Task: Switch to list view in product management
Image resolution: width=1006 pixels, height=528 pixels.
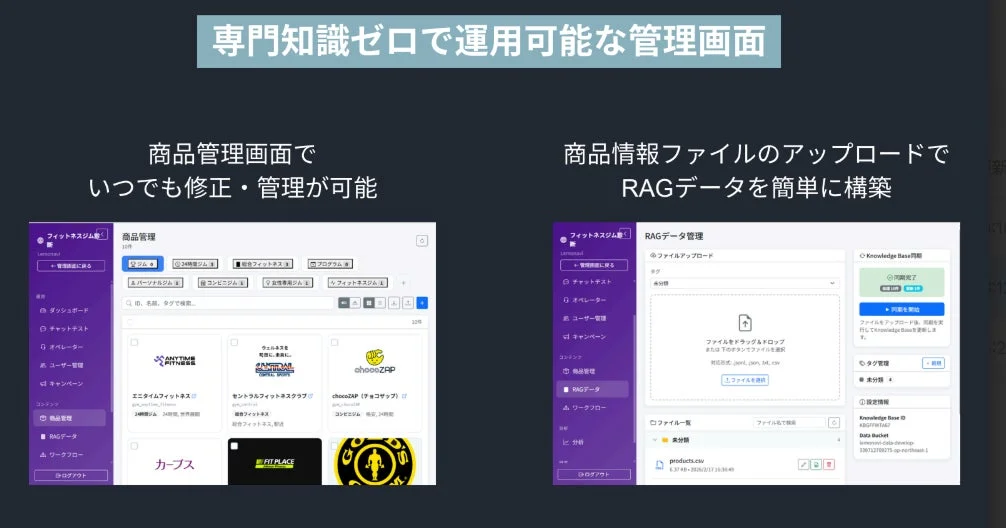Action: coord(380,303)
